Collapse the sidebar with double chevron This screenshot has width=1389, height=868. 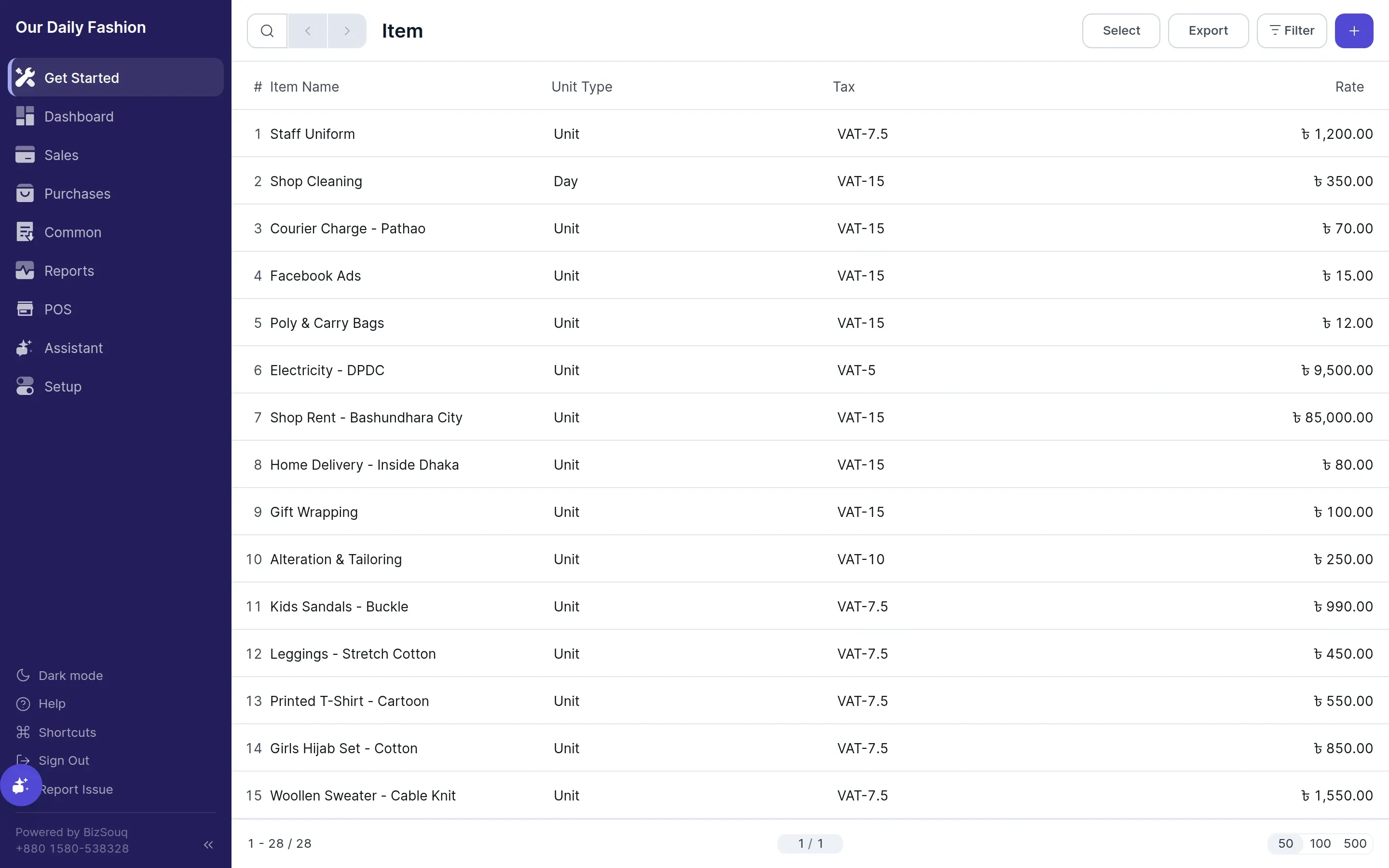click(x=208, y=844)
